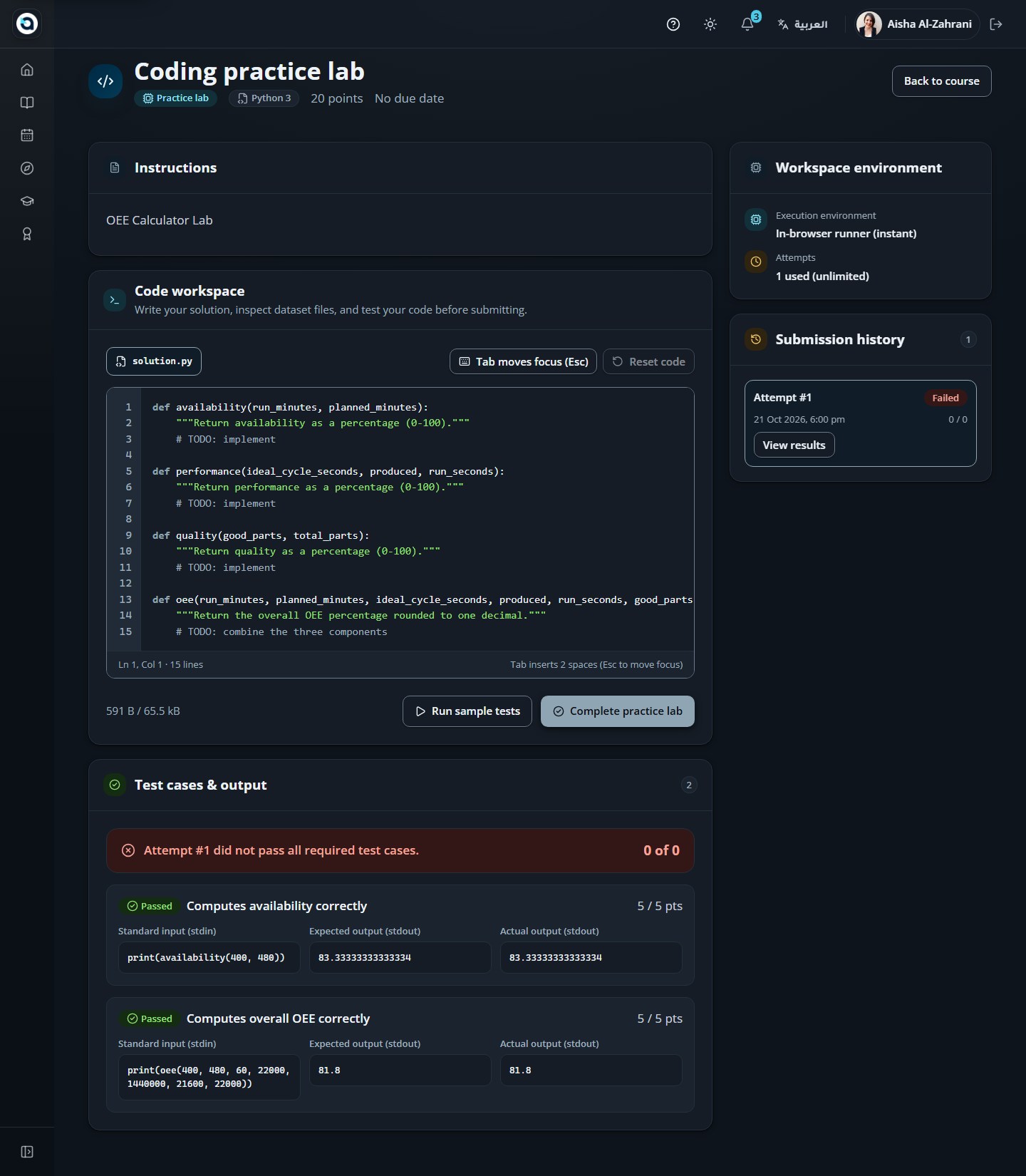Viewport: 1026px width, 1176px height.
Task: Click Complete practice lab button
Action: click(x=618, y=711)
